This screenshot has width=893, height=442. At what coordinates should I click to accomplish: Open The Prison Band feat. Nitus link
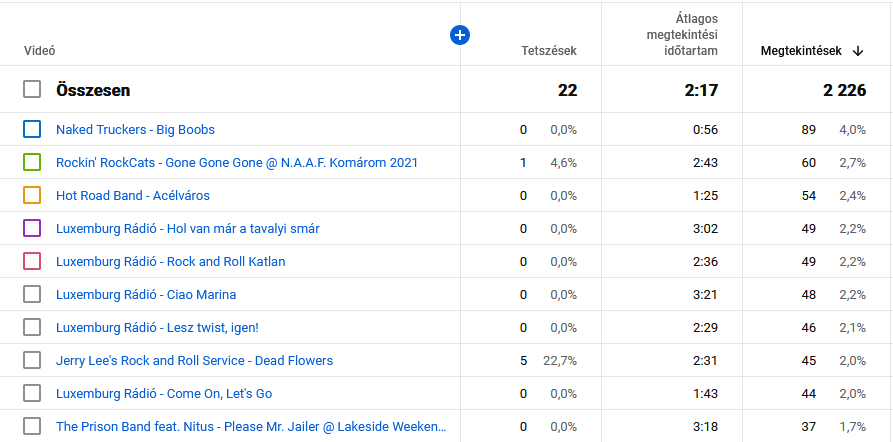[250, 426]
